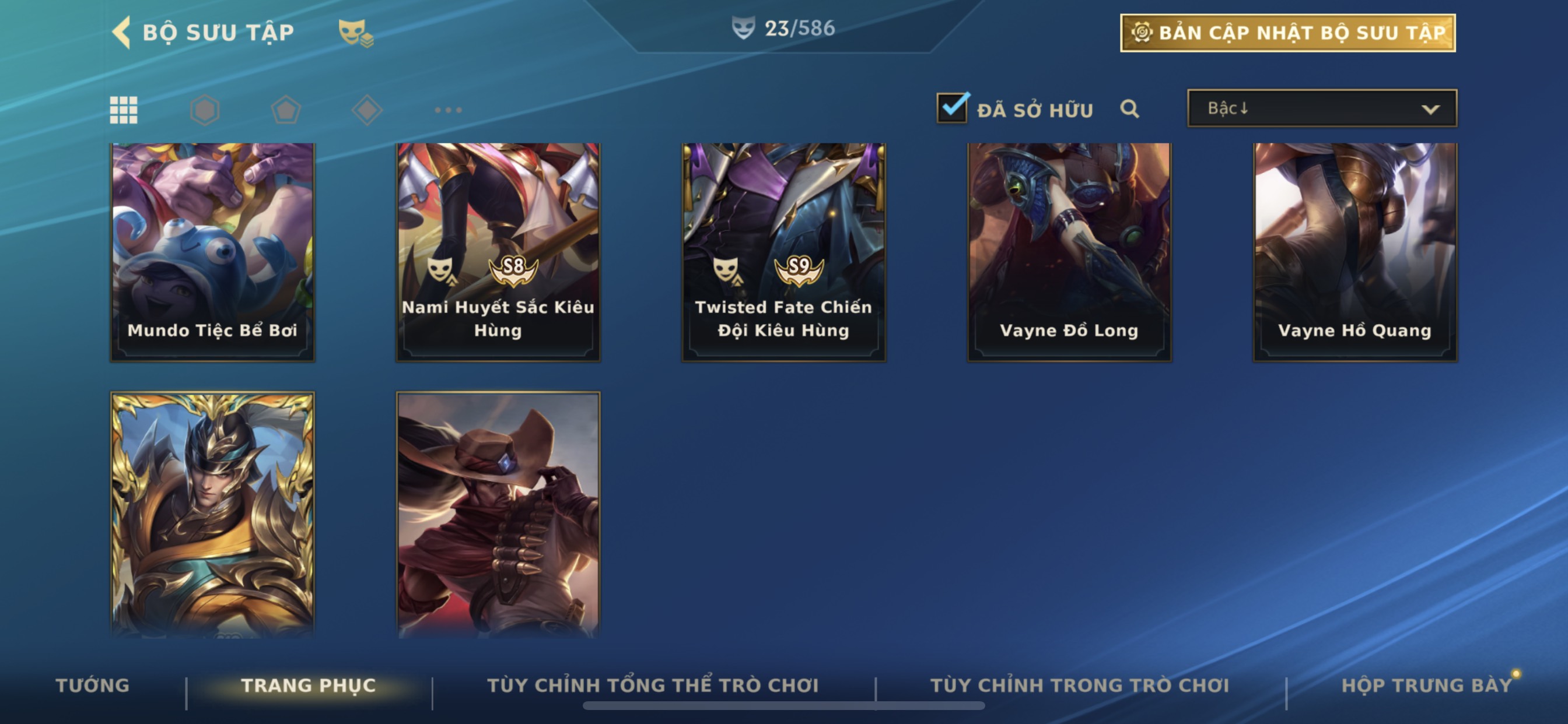Open the search magnifier icon
The width and height of the screenshot is (1568, 724).
[1130, 109]
